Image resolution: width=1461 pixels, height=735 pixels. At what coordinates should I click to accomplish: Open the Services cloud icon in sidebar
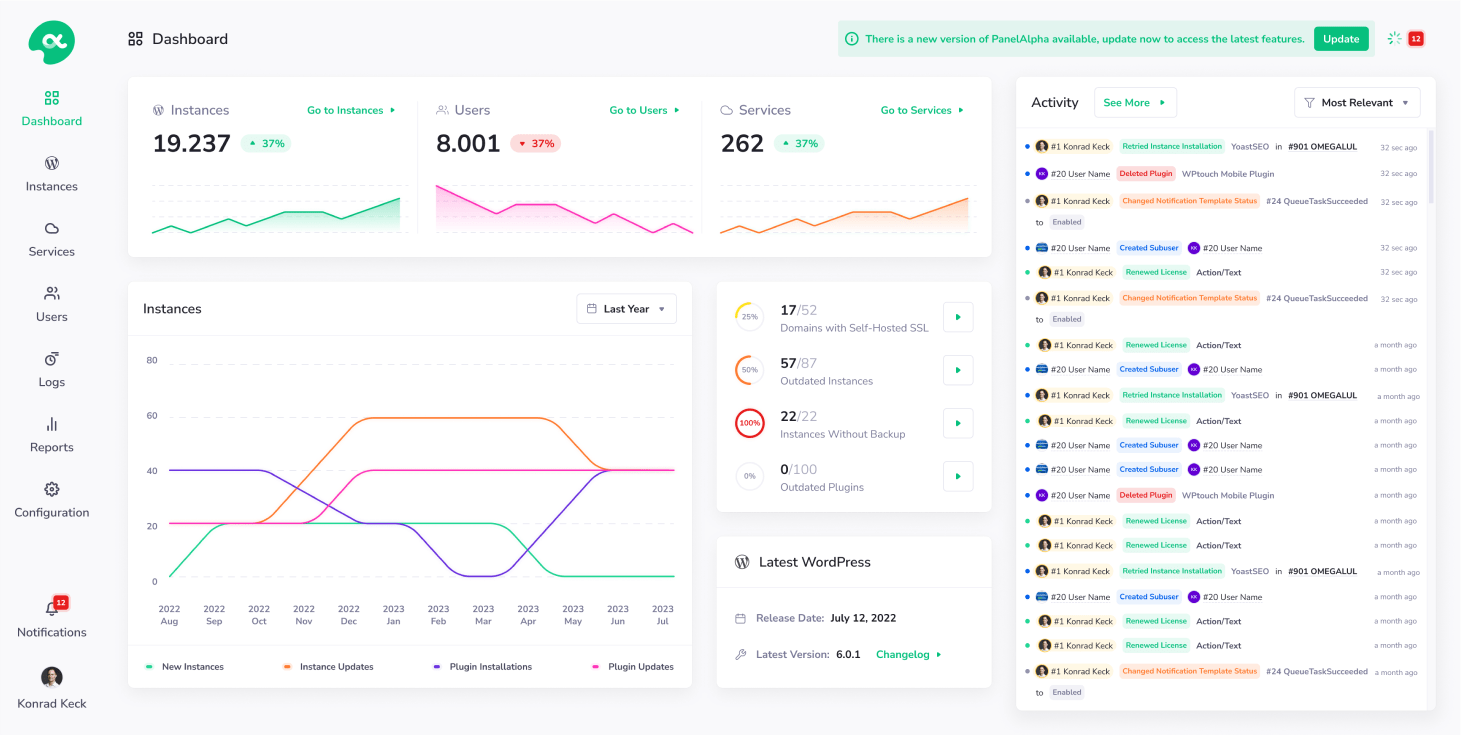coord(52,228)
